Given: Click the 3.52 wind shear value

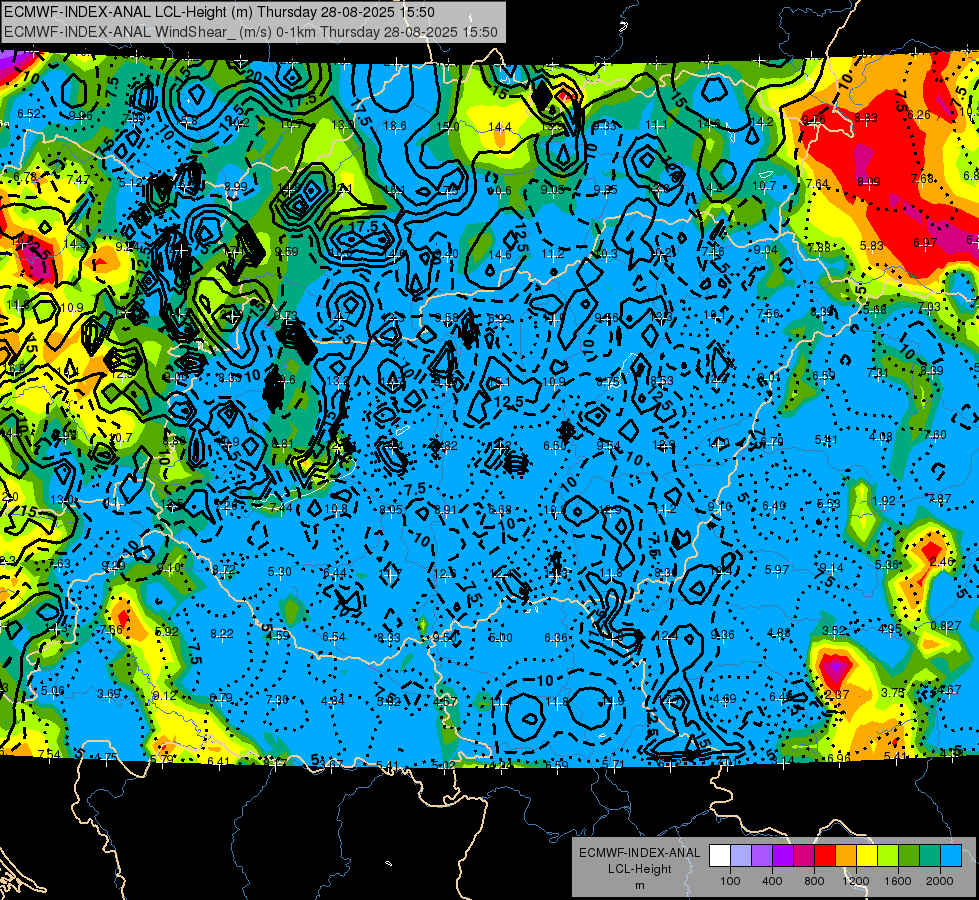Looking at the screenshot, I should pyautogui.click(x=834, y=631).
